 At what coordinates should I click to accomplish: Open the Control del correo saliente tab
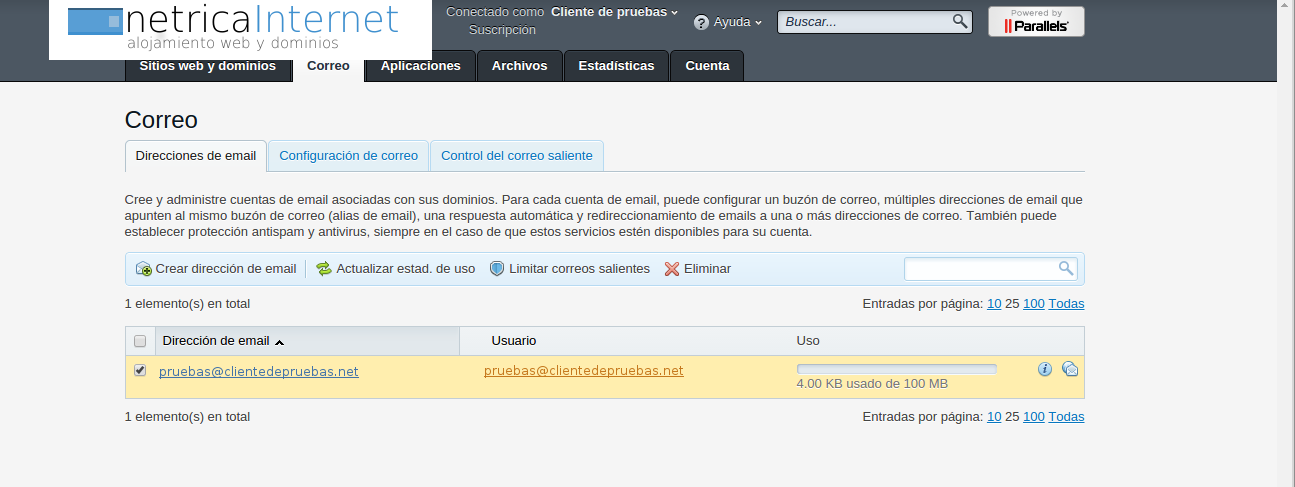516,156
